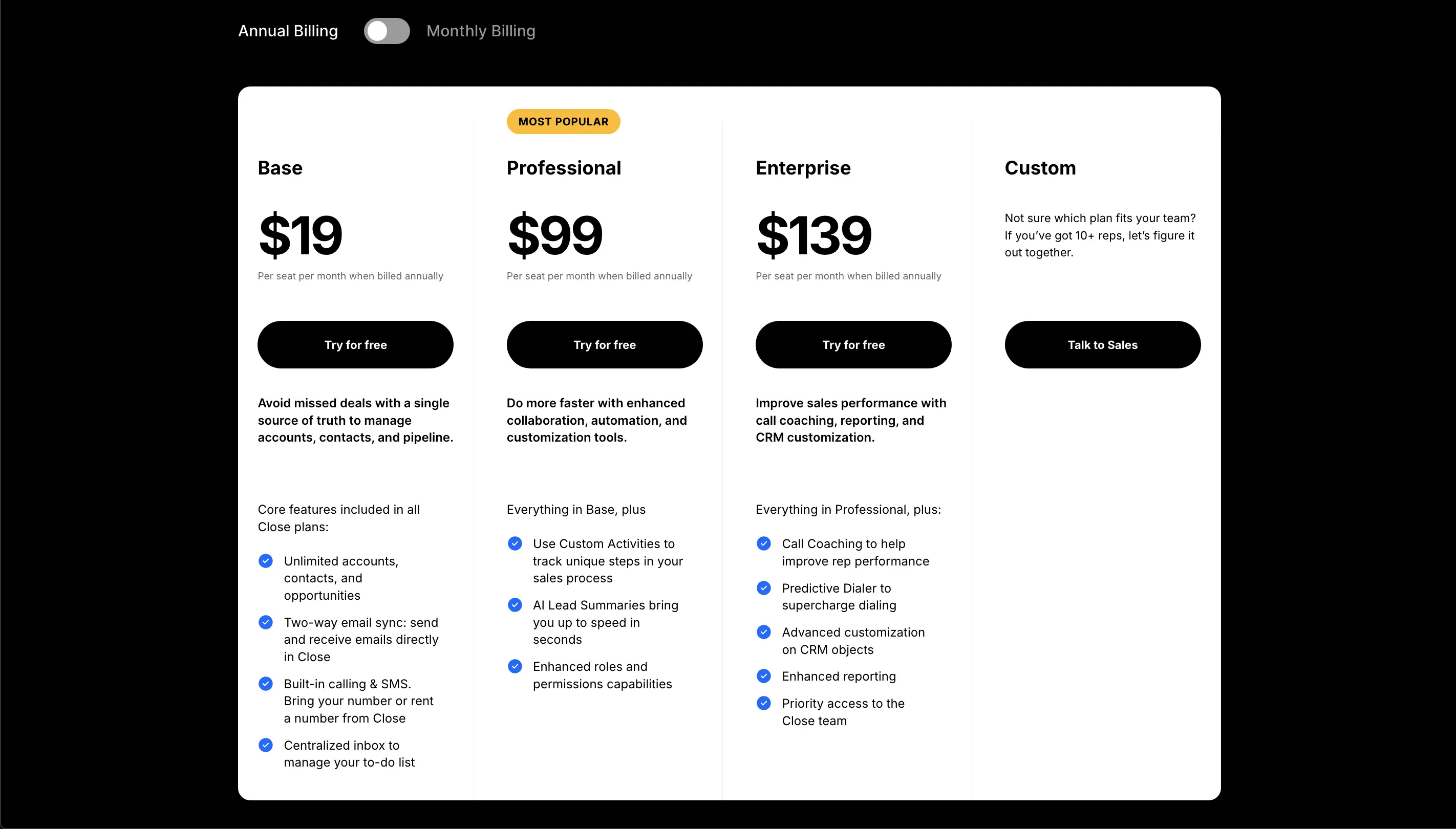Viewport: 1456px width, 829px height.
Task: Click the checkmark beside Enhanced reporting
Action: click(x=763, y=675)
